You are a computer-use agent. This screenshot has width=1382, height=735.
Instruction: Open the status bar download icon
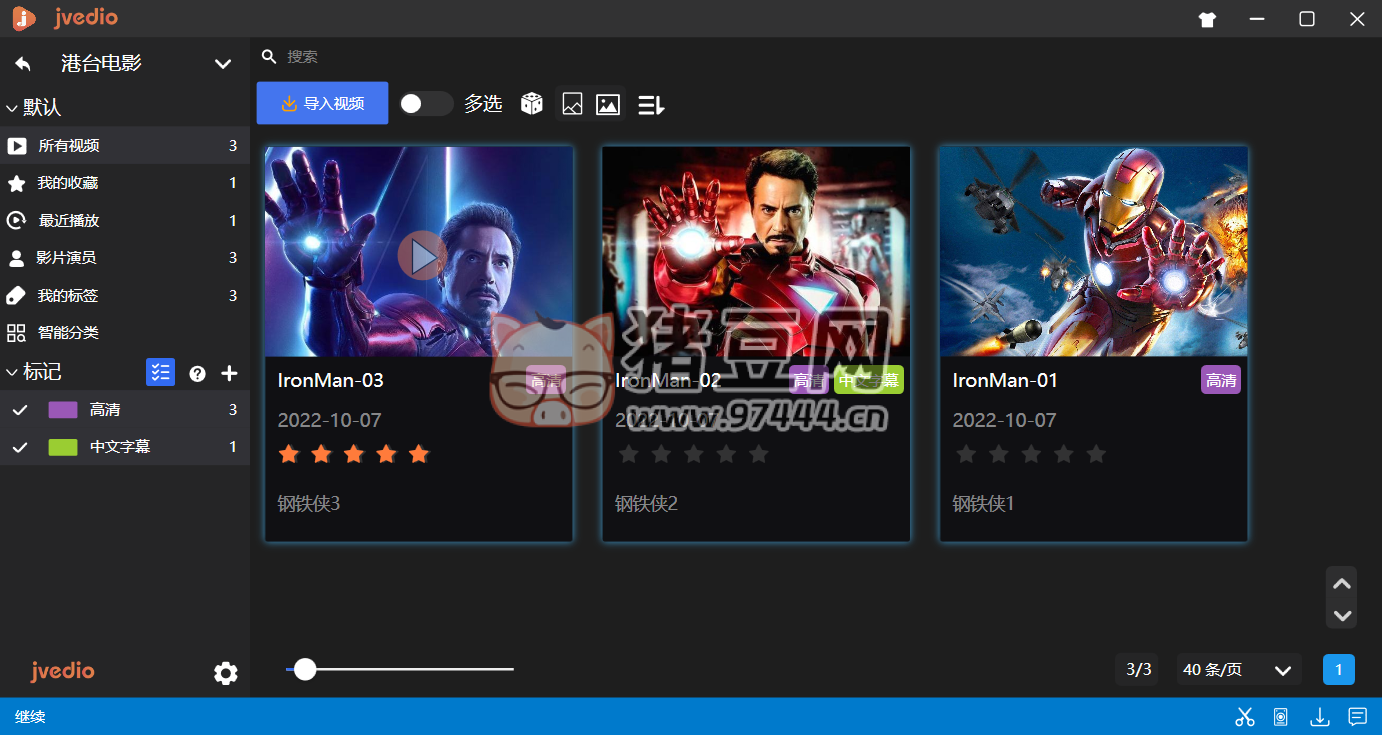click(x=1320, y=716)
